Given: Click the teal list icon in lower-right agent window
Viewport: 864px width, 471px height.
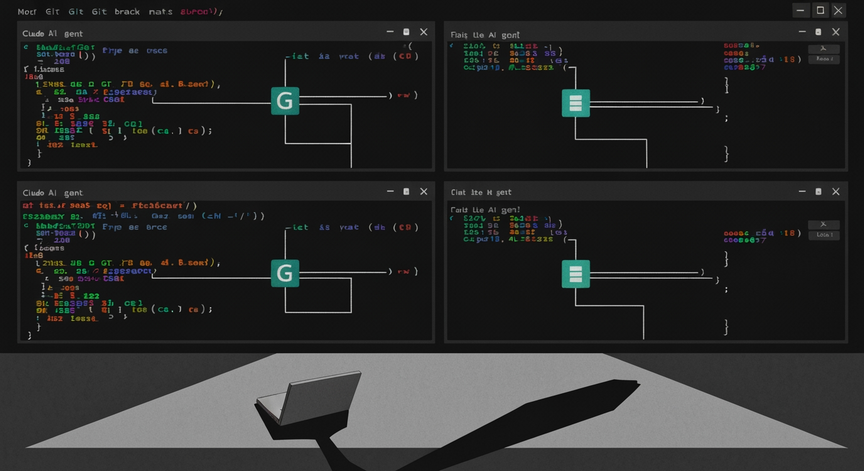Looking at the screenshot, I should click(x=576, y=274).
